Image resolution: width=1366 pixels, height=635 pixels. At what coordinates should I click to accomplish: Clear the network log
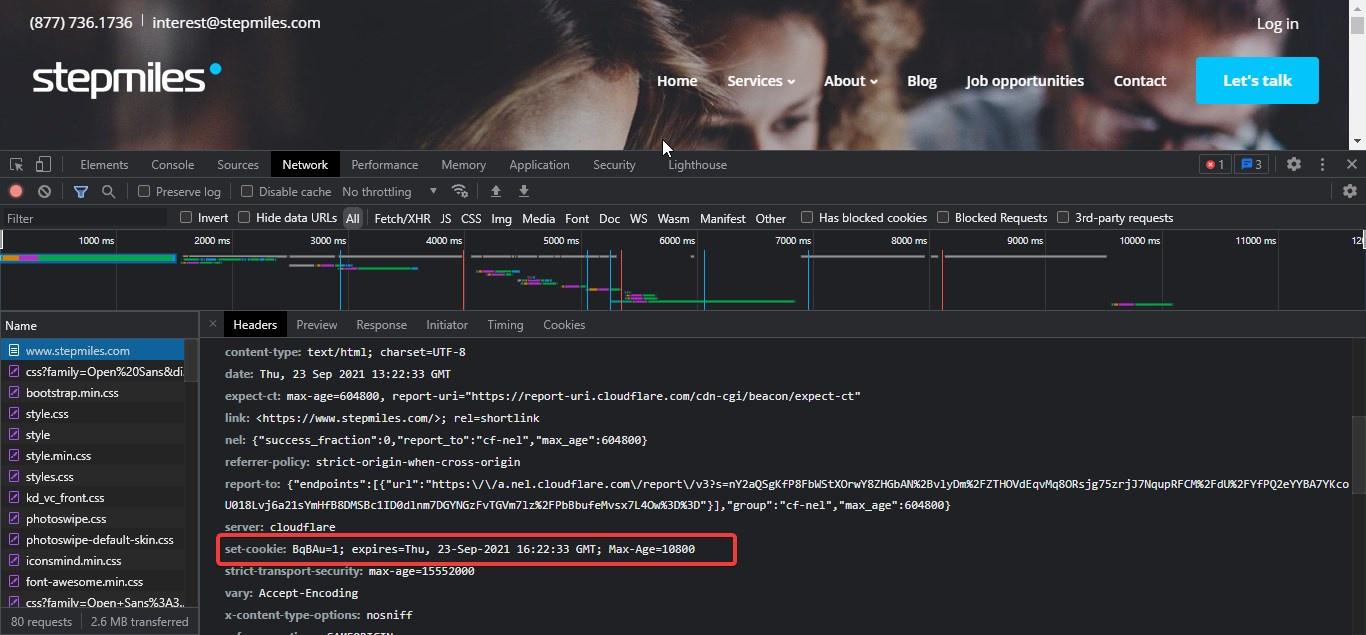pyautogui.click(x=44, y=191)
